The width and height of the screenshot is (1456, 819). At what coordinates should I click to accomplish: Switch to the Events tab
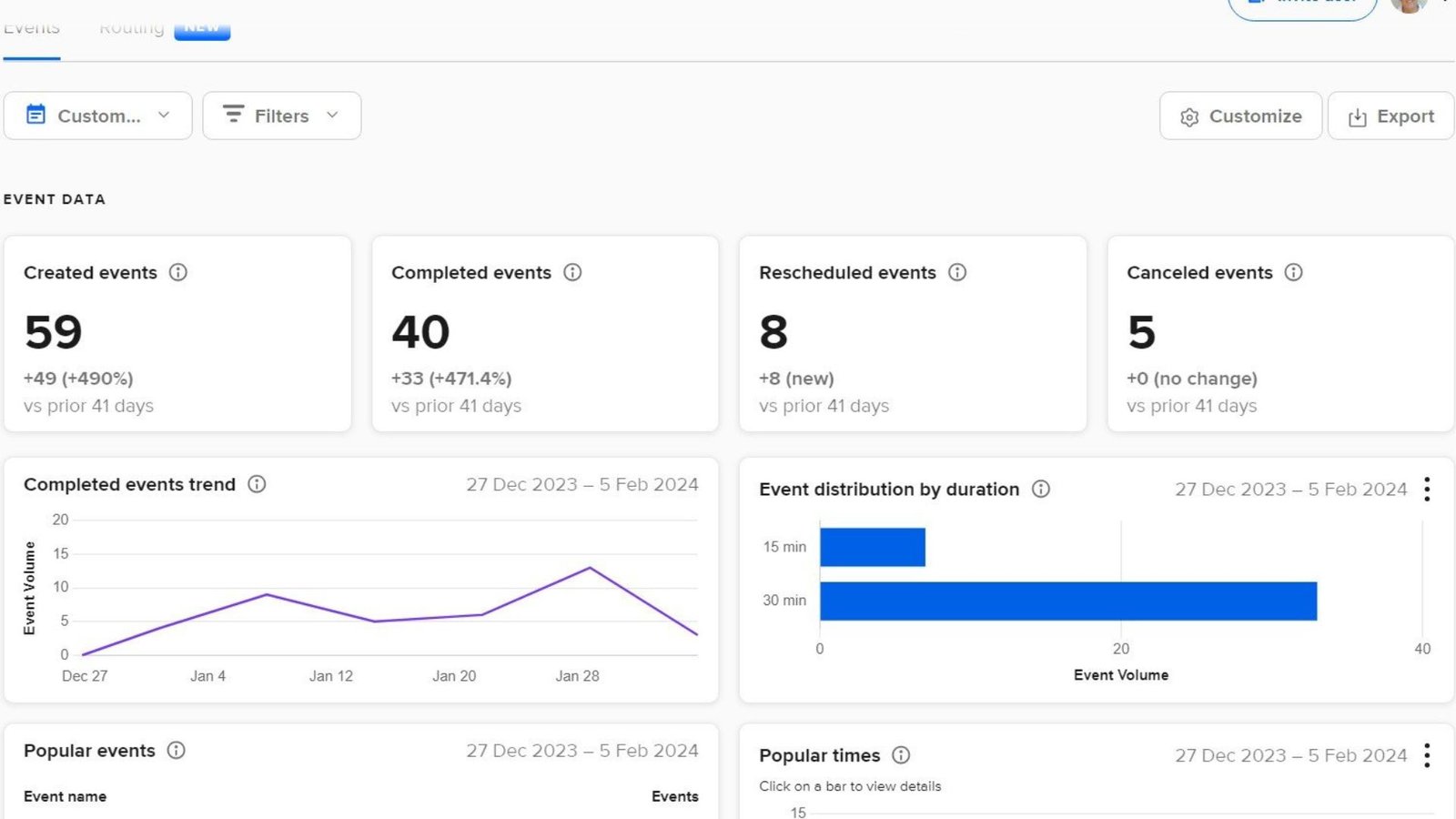tap(32, 29)
